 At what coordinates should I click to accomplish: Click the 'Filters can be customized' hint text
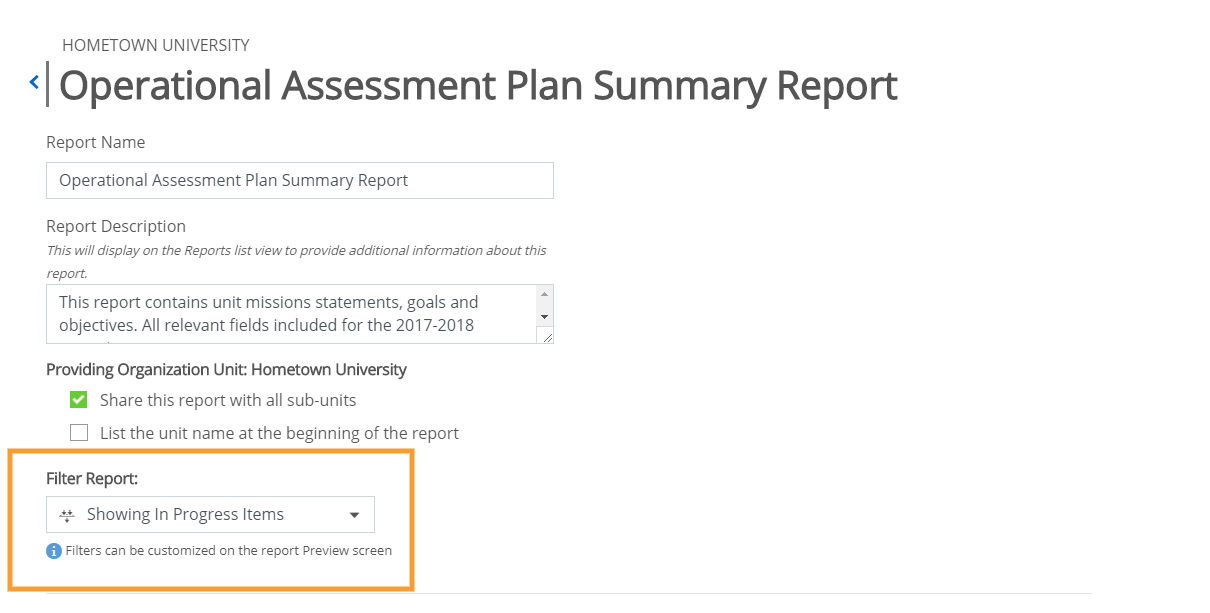pos(229,551)
